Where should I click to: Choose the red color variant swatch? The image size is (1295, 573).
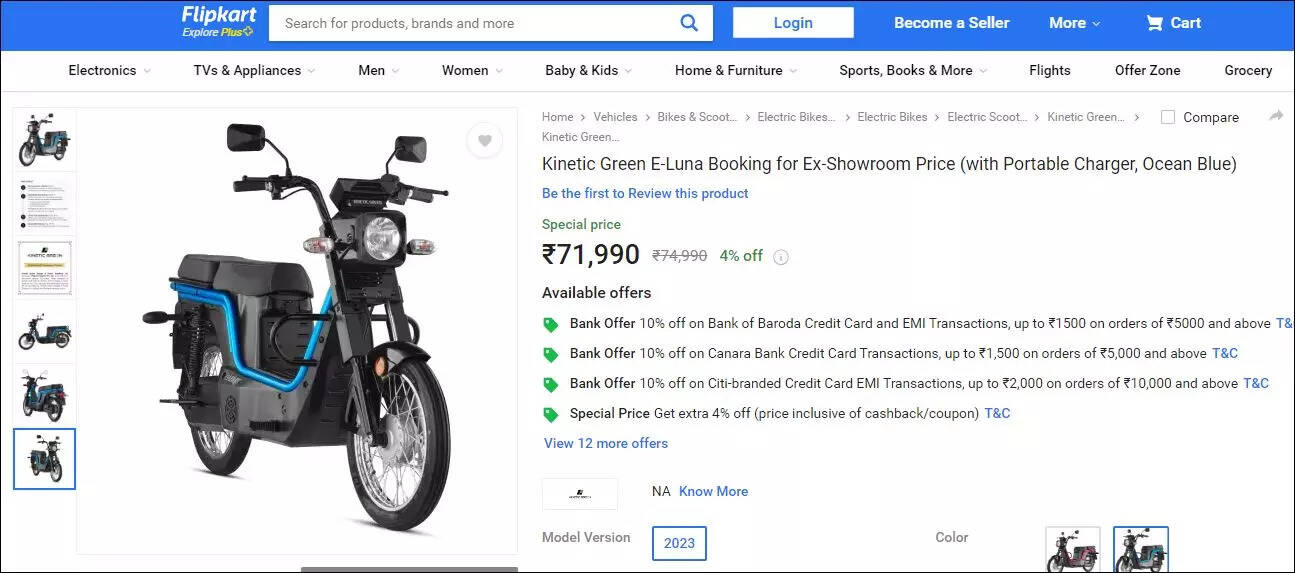point(1072,550)
